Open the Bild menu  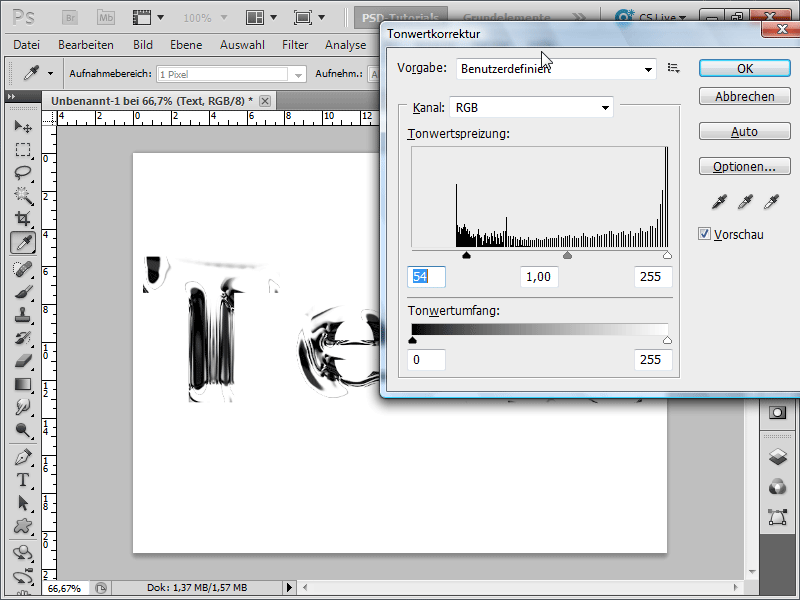point(143,45)
